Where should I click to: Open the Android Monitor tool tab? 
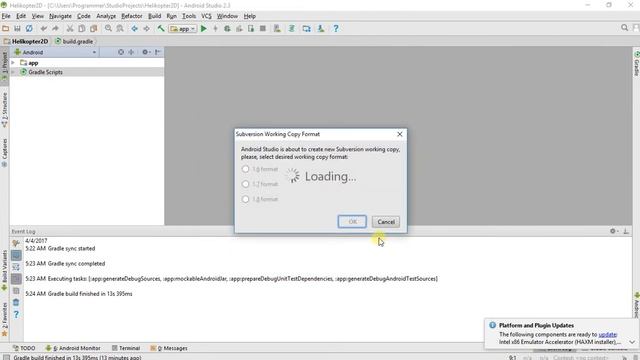click(73, 348)
